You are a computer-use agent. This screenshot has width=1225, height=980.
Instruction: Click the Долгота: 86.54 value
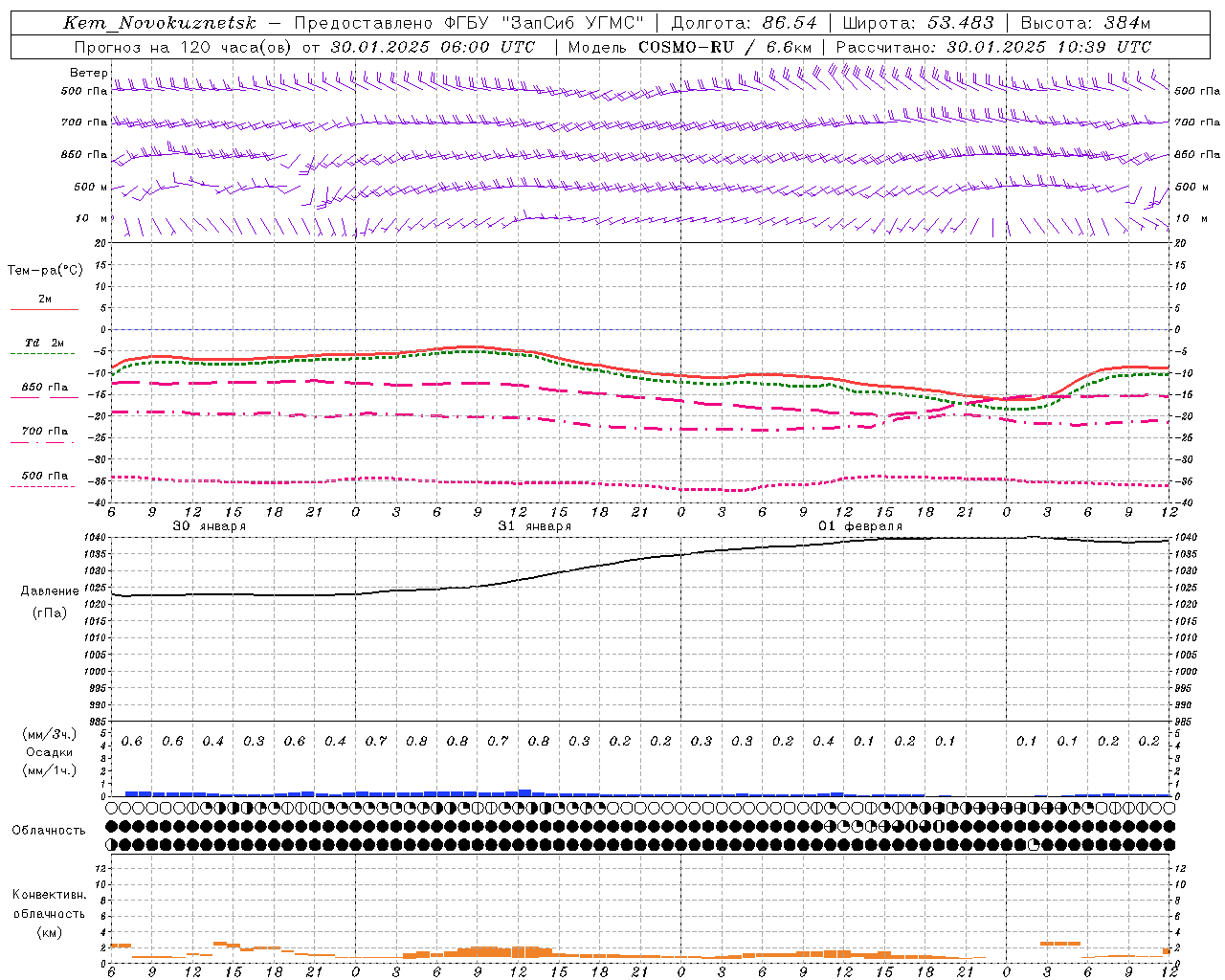pos(745,23)
